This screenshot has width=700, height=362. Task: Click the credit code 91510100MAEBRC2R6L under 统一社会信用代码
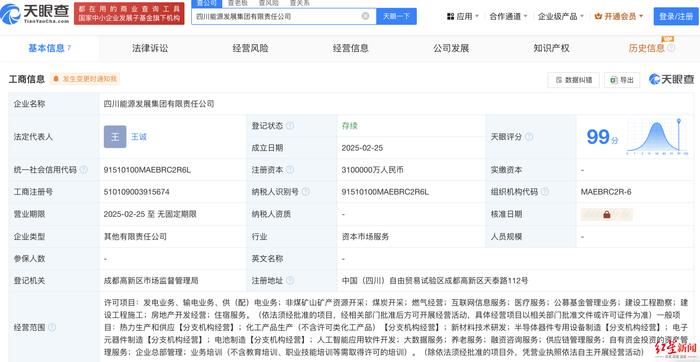pos(147,170)
